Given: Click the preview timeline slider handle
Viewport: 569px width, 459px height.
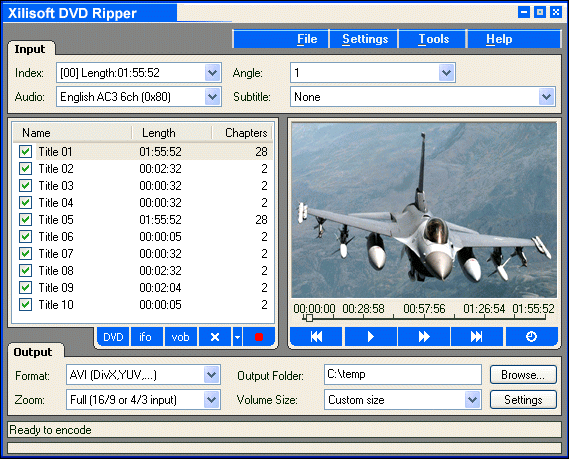Looking at the screenshot, I should [309, 318].
